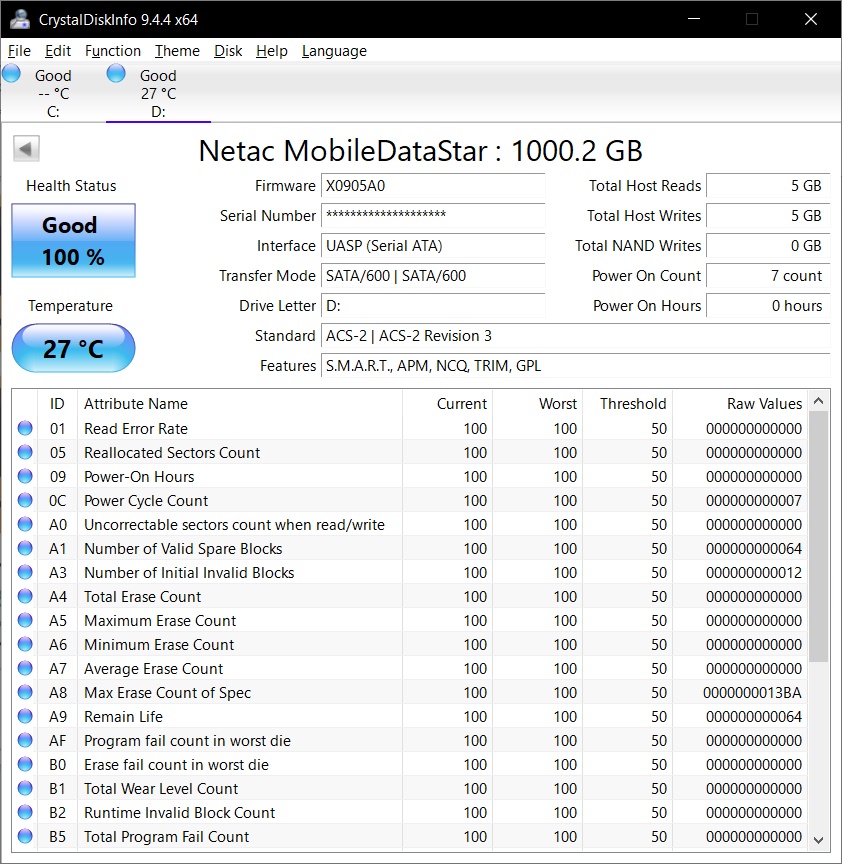
Task: Click the Serial Number field
Action: pos(433,216)
